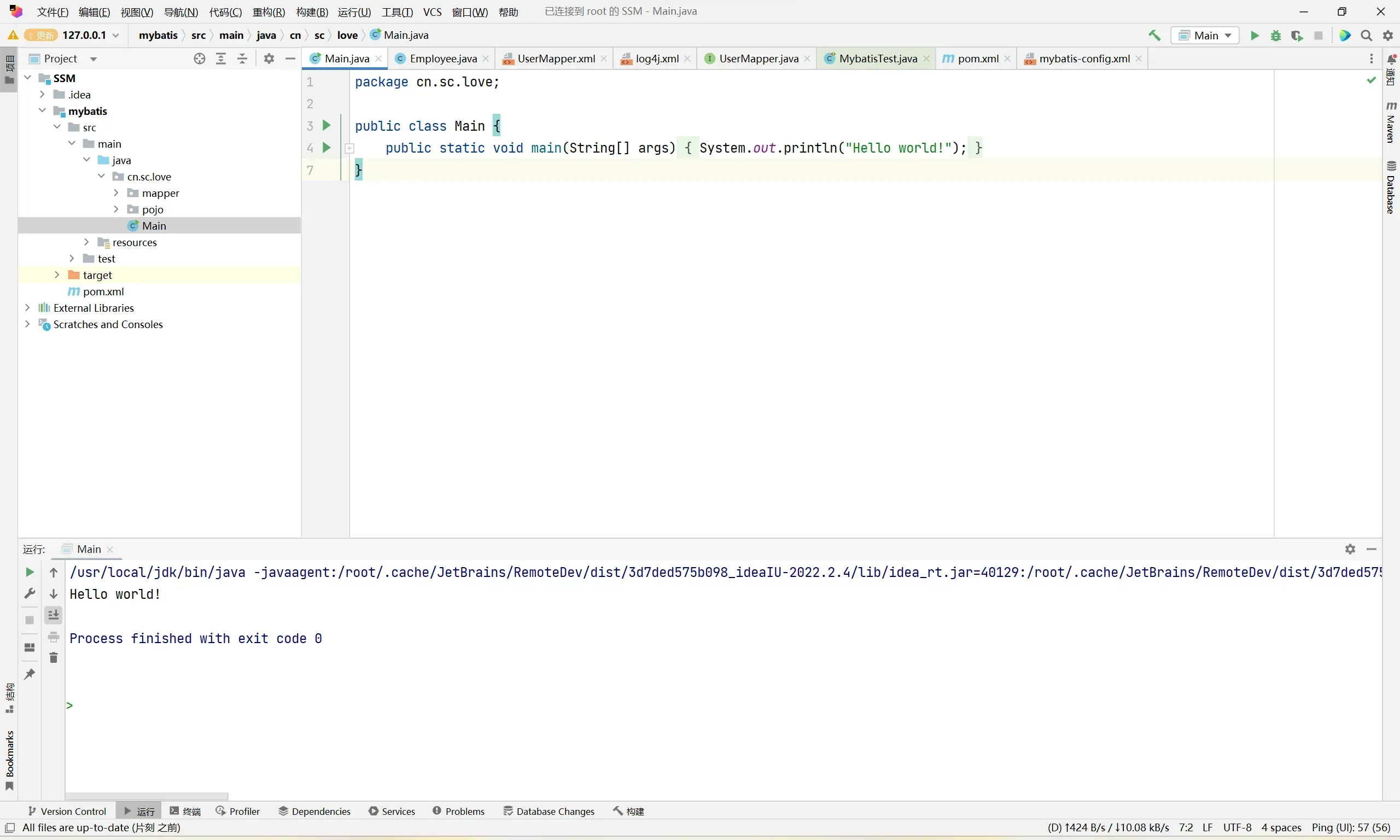Run Main using toolbar play icon
1400x840 pixels.
[x=1255, y=36]
